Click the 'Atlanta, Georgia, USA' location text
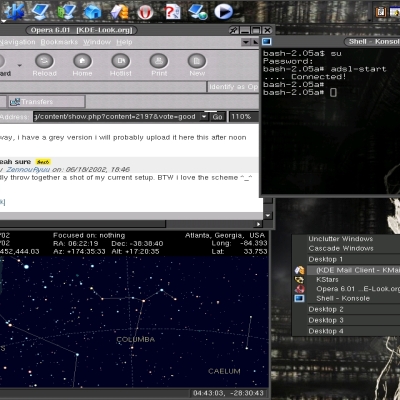The width and height of the screenshot is (400, 400). point(225,235)
